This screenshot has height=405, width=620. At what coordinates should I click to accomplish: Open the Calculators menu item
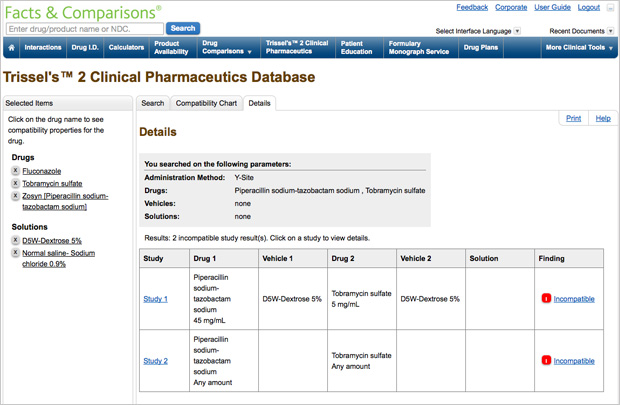click(x=127, y=47)
